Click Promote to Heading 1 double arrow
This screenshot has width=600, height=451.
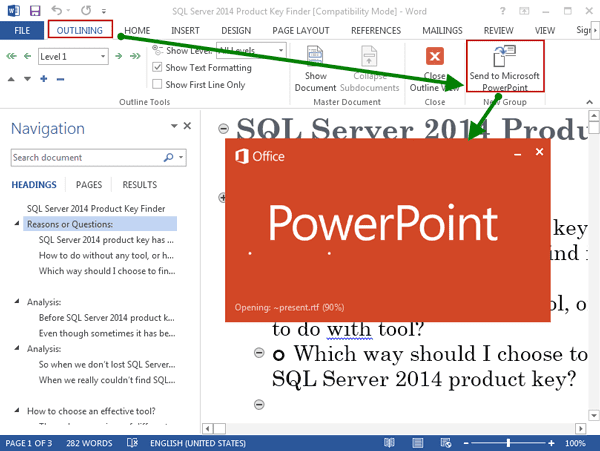tap(11, 56)
